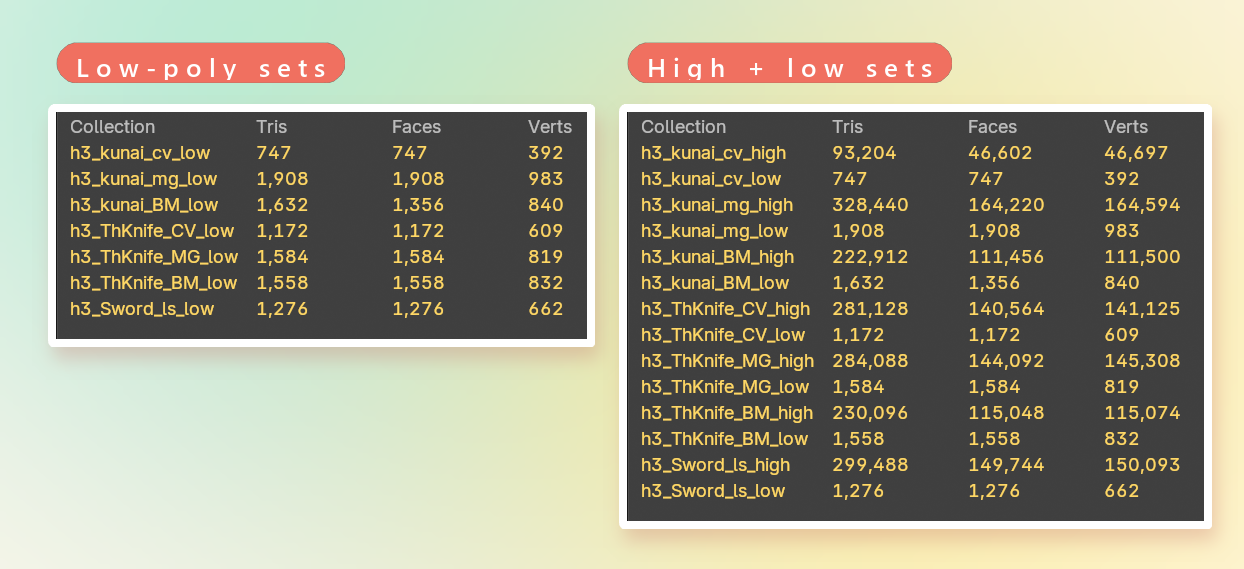Select h3_ThKnife_MG_low in High + low table
The width and height of the screenshot is (1244, 569).
coord(725,387)
